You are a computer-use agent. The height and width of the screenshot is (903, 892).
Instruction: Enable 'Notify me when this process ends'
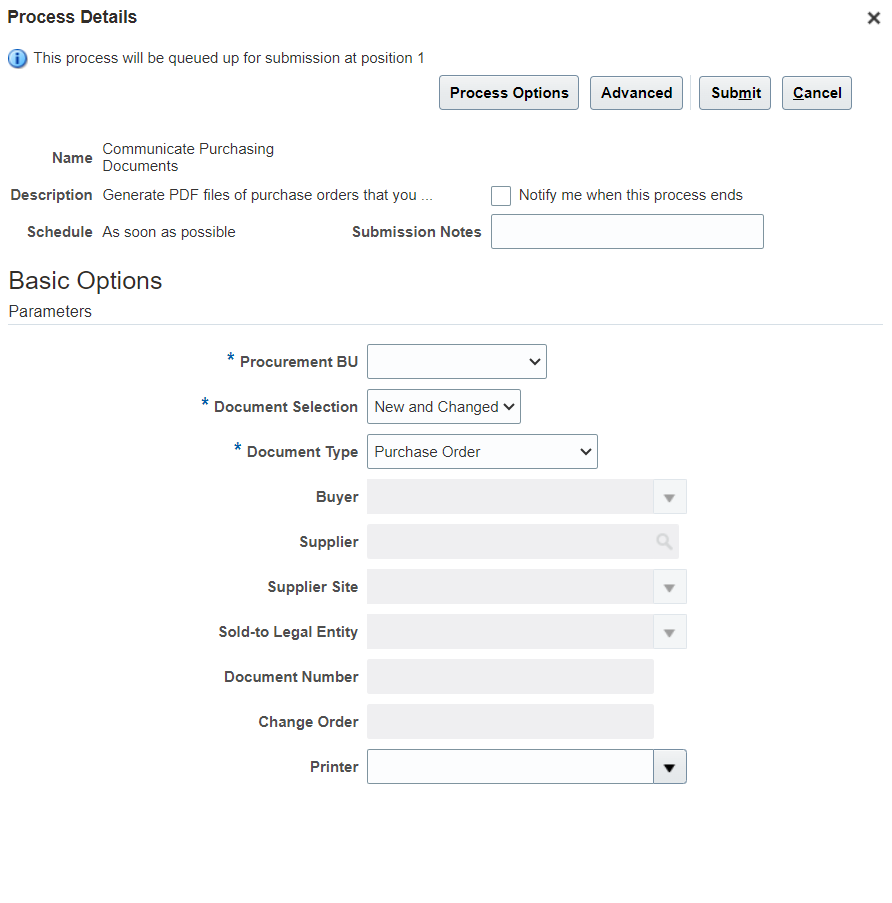pyautogui.click(x=500, y=195)
